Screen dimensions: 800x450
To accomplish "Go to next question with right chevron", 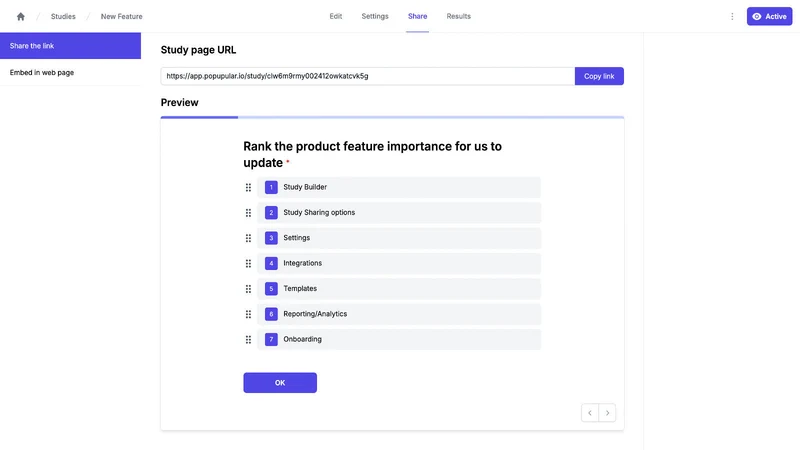I will (x=607, y=413).
